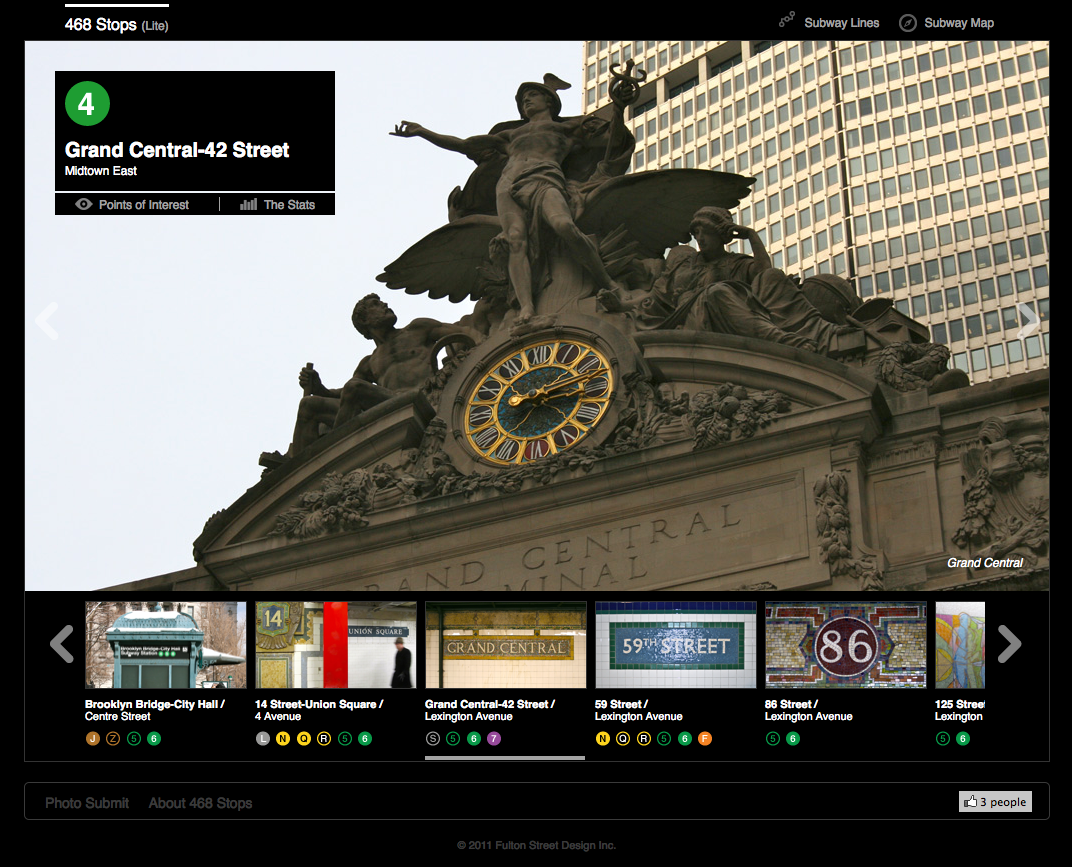Click the Facebook Like button showing 3 people
The image size is (1072, 867).
click(995, 801)
